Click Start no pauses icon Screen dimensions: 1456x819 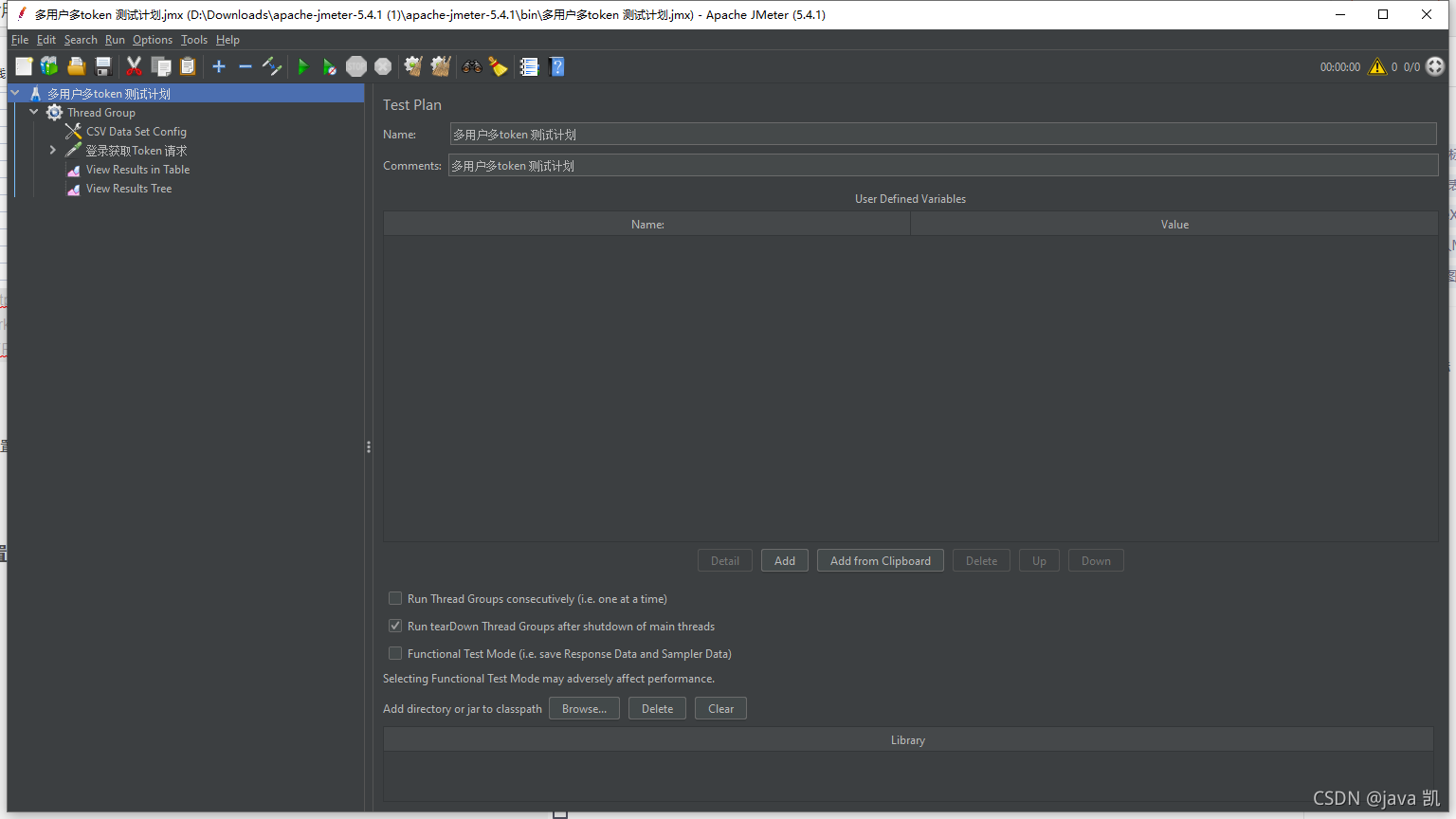(x=329, y=66)
